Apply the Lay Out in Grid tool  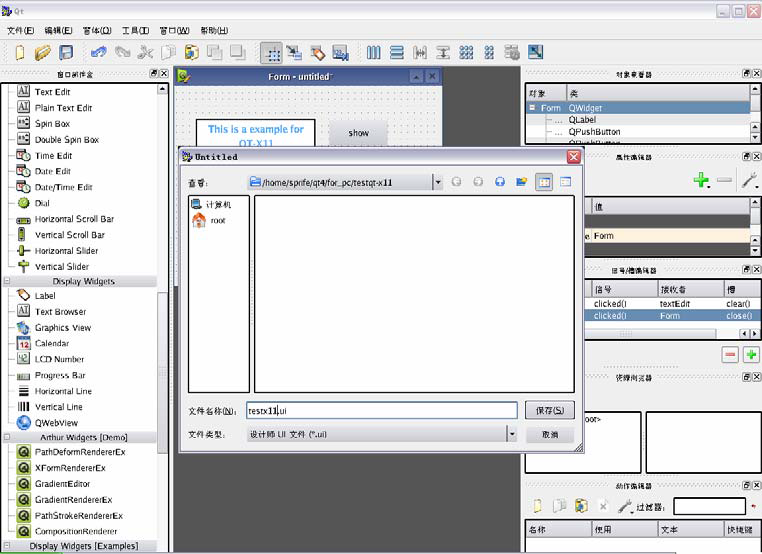tap(466, 52)
